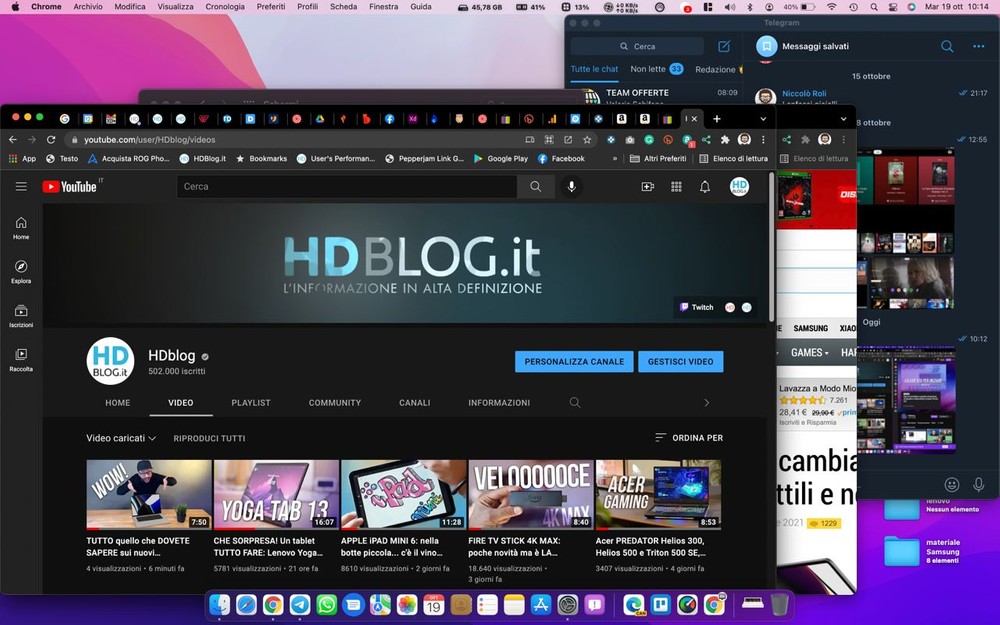
Task: Open the HDblog account avatar in YouTube header
Action: tap(739, 186)
